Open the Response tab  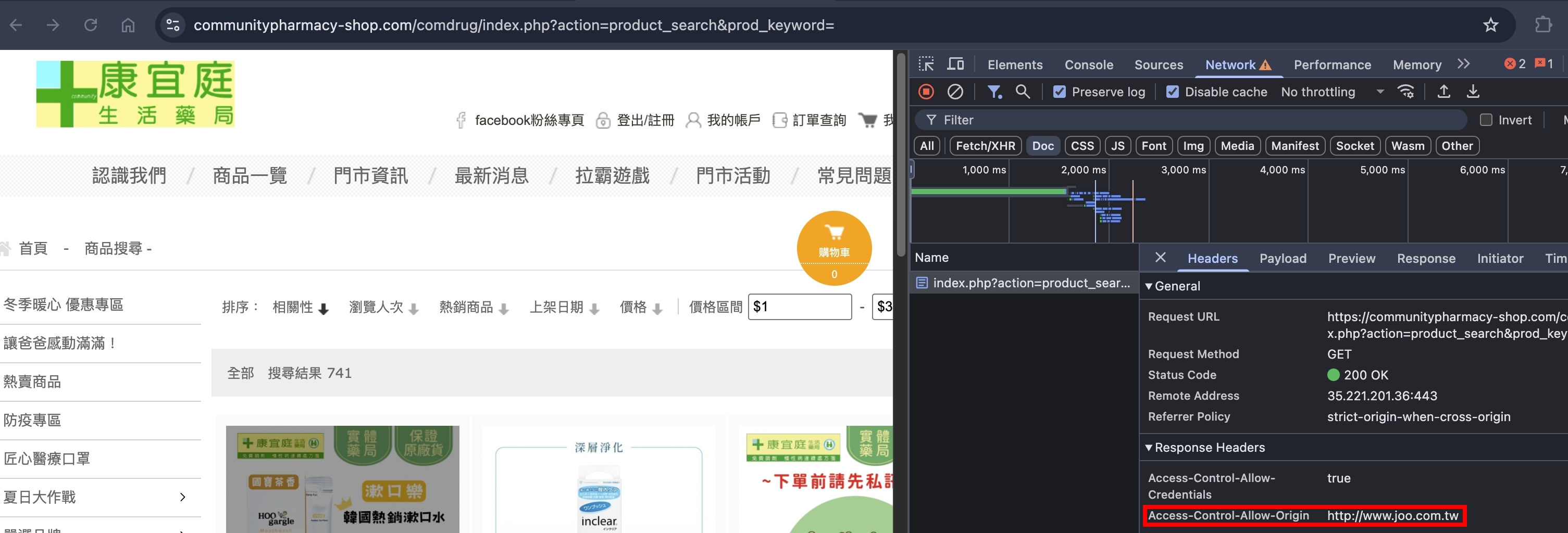(x=1426, y=259)
